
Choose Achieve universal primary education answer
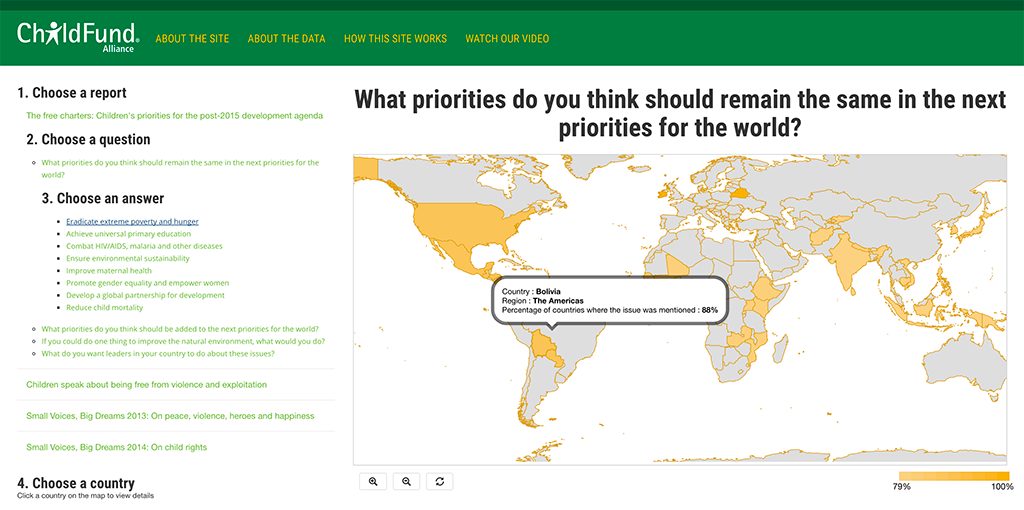tap(128, 234)
